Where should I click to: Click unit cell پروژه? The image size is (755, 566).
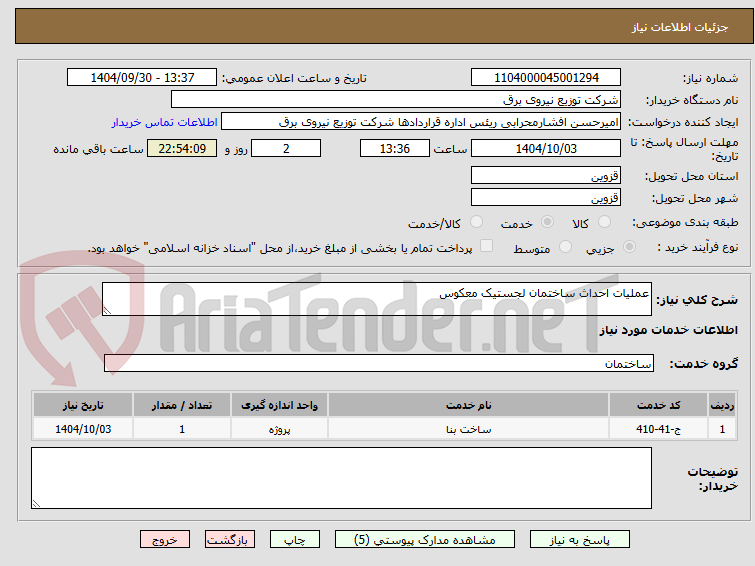(x=279, y=429)
